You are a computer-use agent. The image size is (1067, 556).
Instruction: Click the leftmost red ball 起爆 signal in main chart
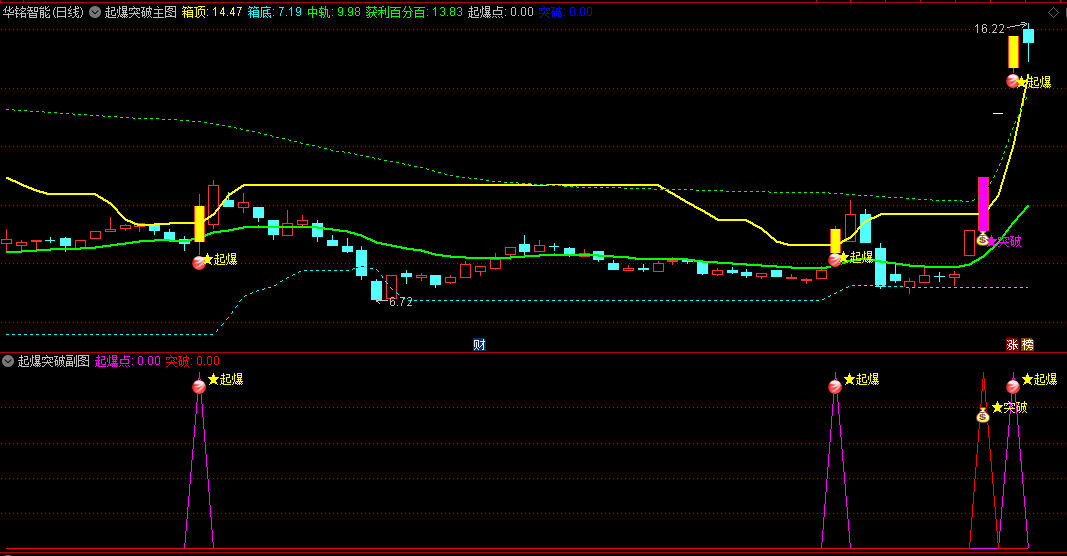(199, 262)
